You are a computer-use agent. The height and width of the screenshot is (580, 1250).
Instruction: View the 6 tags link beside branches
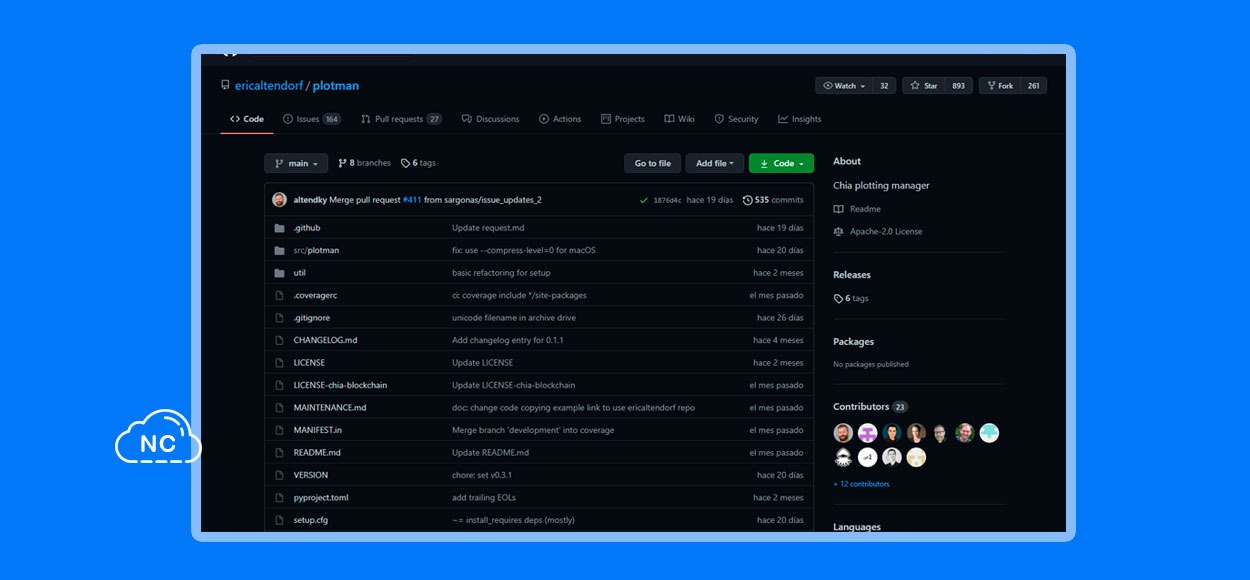click(x=418, y=163)
